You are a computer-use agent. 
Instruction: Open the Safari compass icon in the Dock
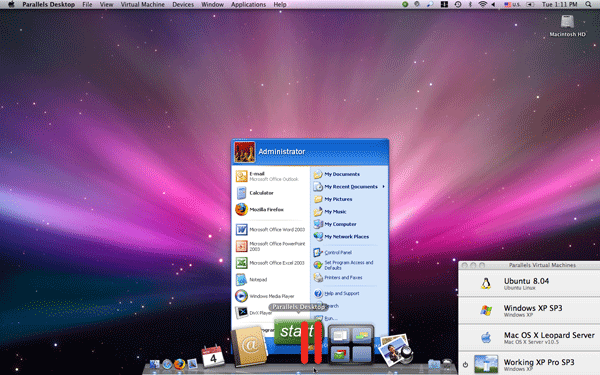(x=167, y=364)
